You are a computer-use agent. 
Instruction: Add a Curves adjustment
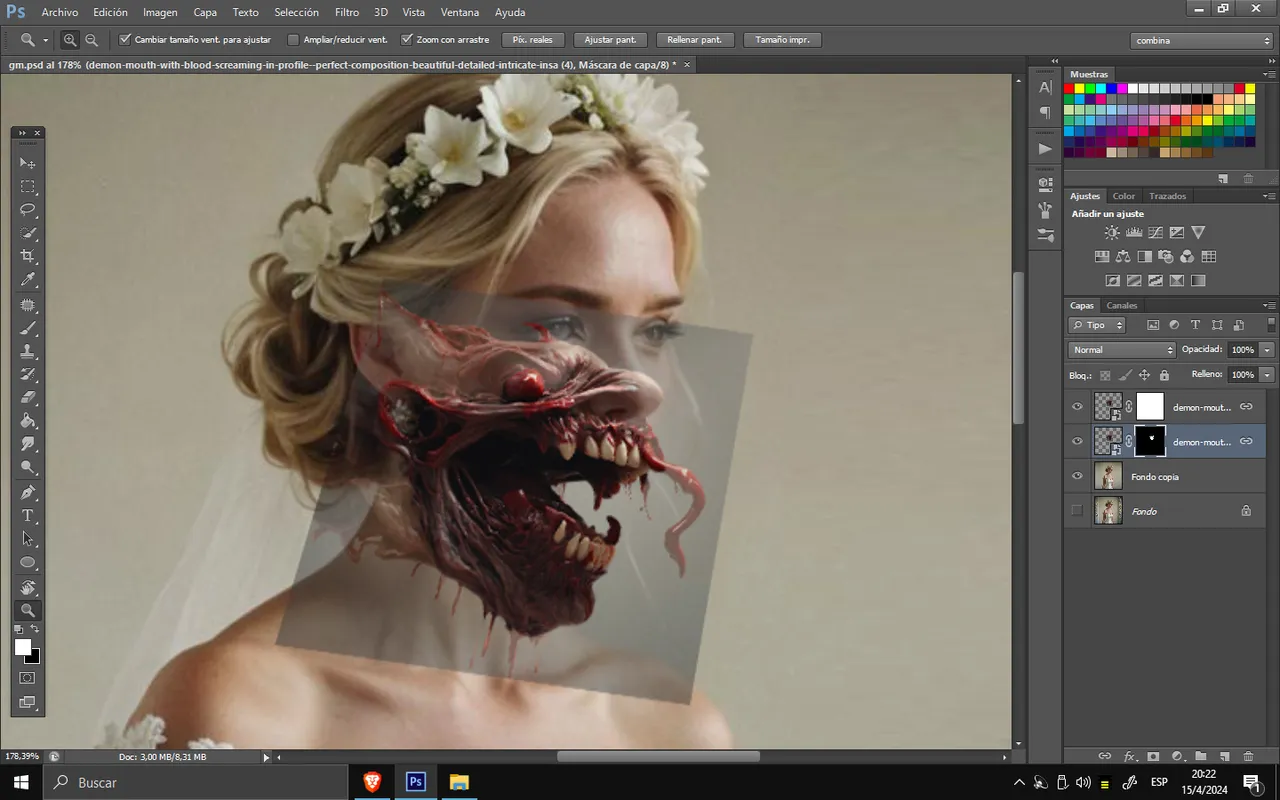tap(1155, 232)
